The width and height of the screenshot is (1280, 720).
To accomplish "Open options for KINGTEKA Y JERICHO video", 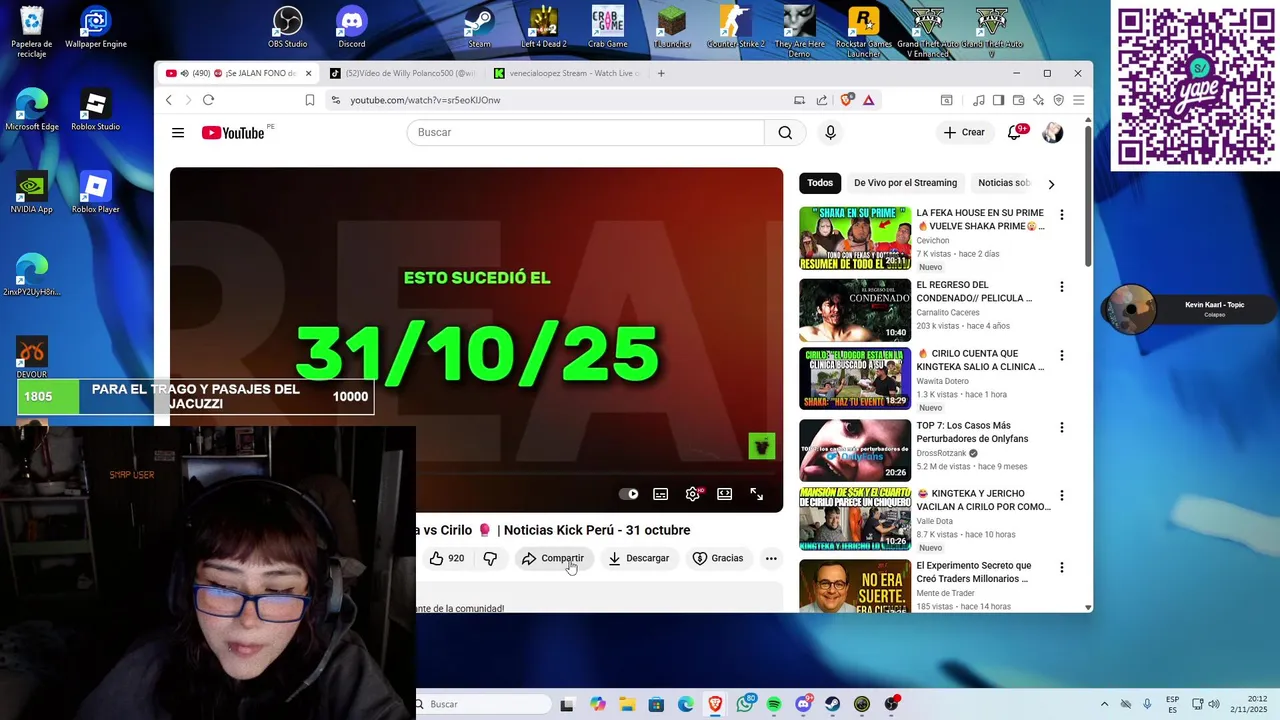I will [x=1061, y=496].
